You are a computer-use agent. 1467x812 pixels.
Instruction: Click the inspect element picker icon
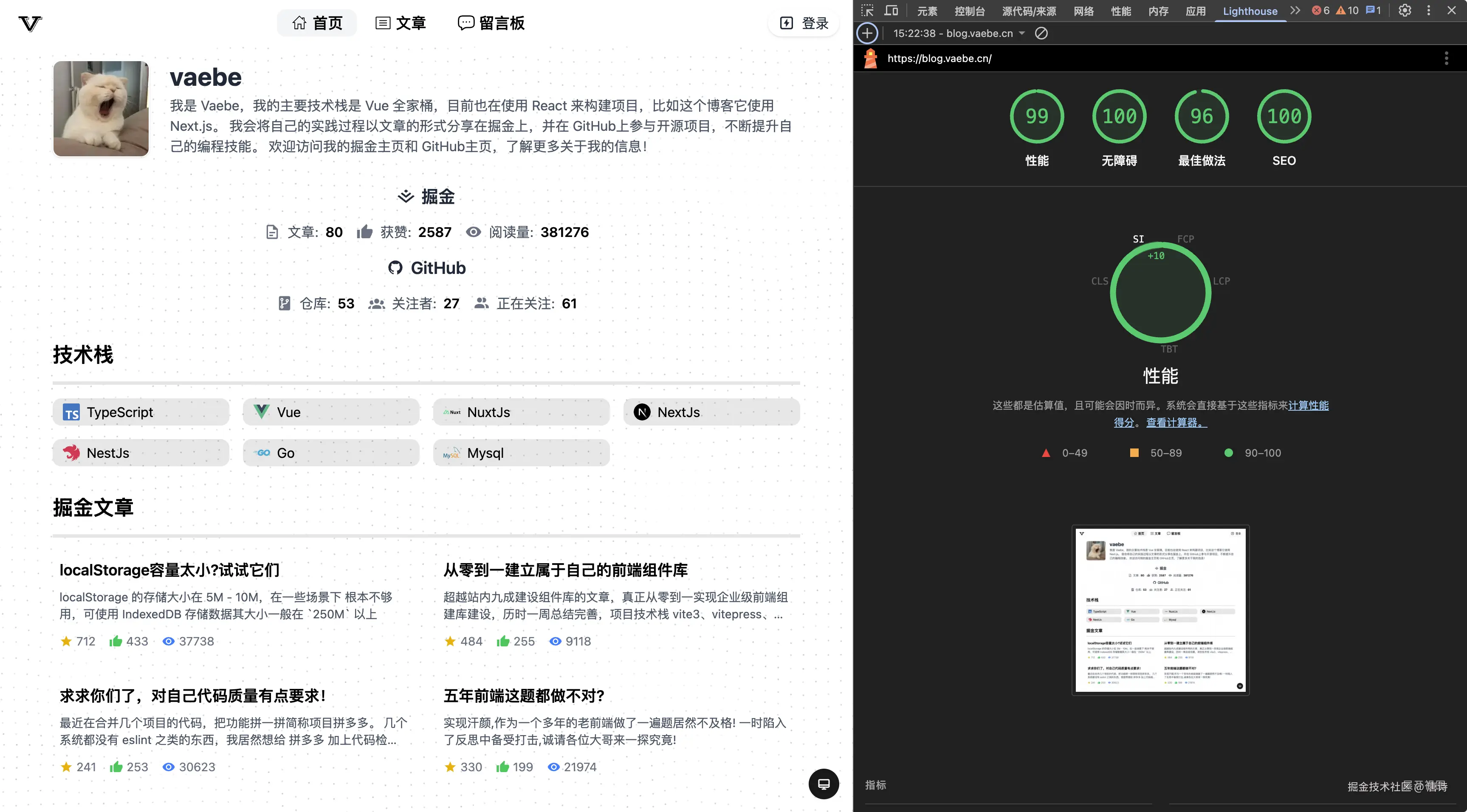point(867,10)
